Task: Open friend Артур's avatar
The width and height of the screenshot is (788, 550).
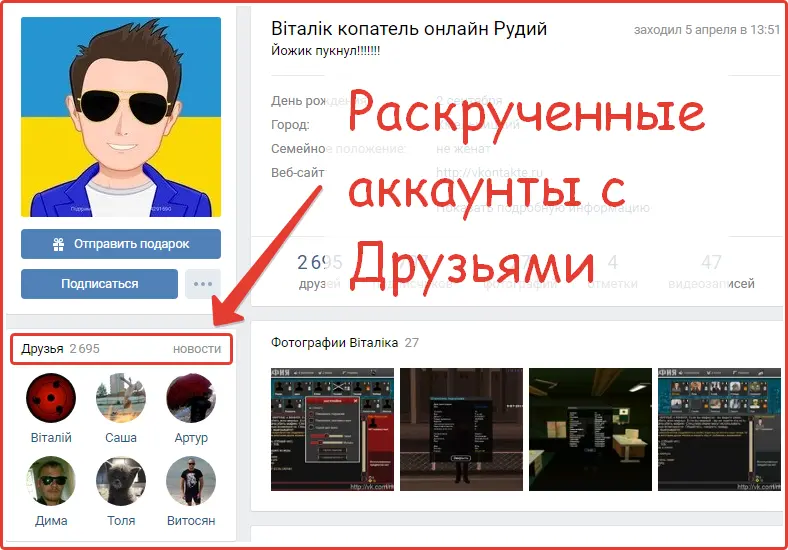Action: 191,398
